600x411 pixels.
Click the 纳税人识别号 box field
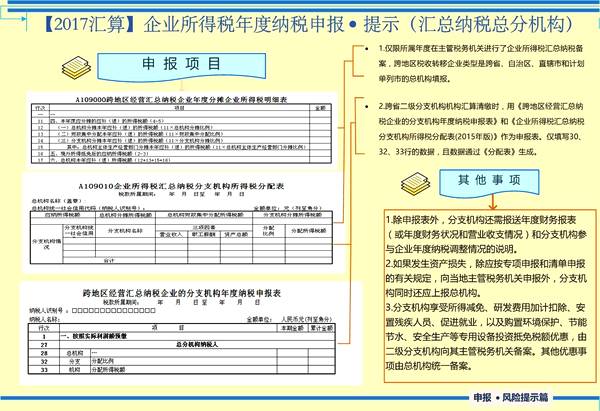pyautogui.click(x=114, y=310)
